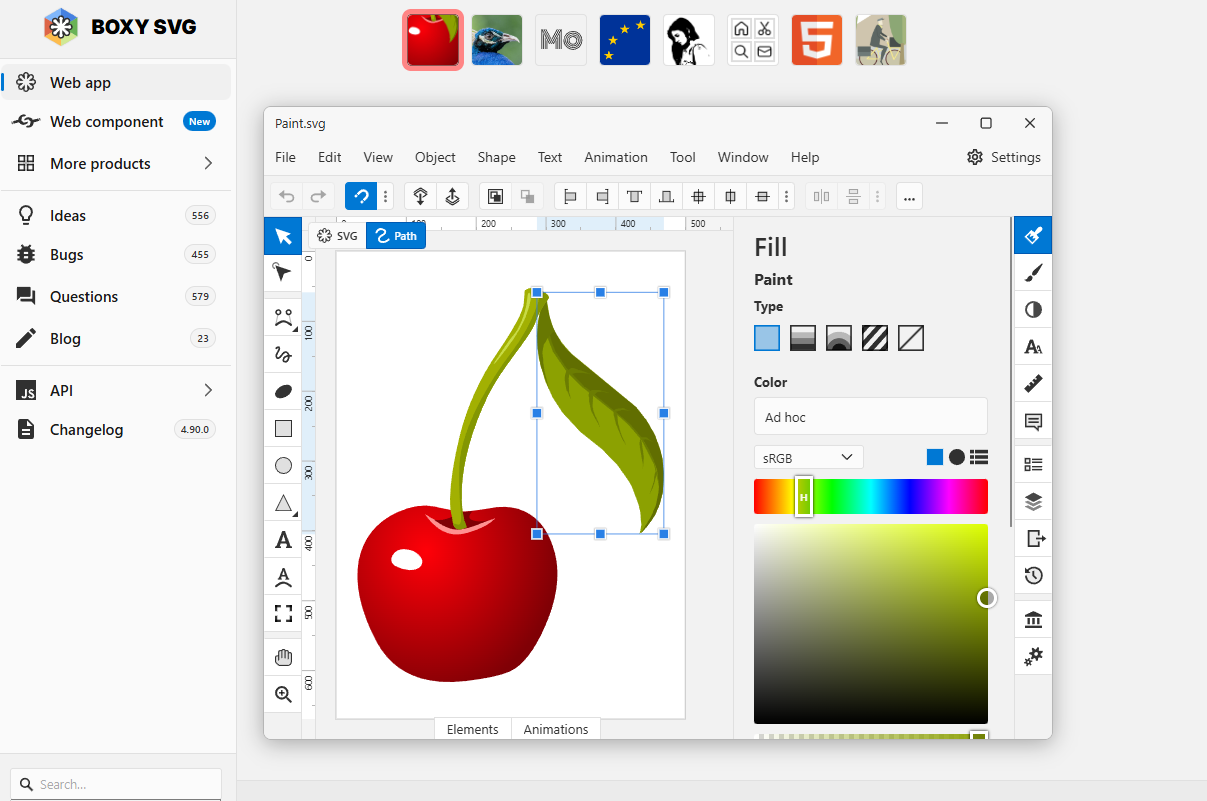Activate the Zoom magnifier tool
Screen dimensions: 1207x801
pyautogui.click(x=283, y=694)
